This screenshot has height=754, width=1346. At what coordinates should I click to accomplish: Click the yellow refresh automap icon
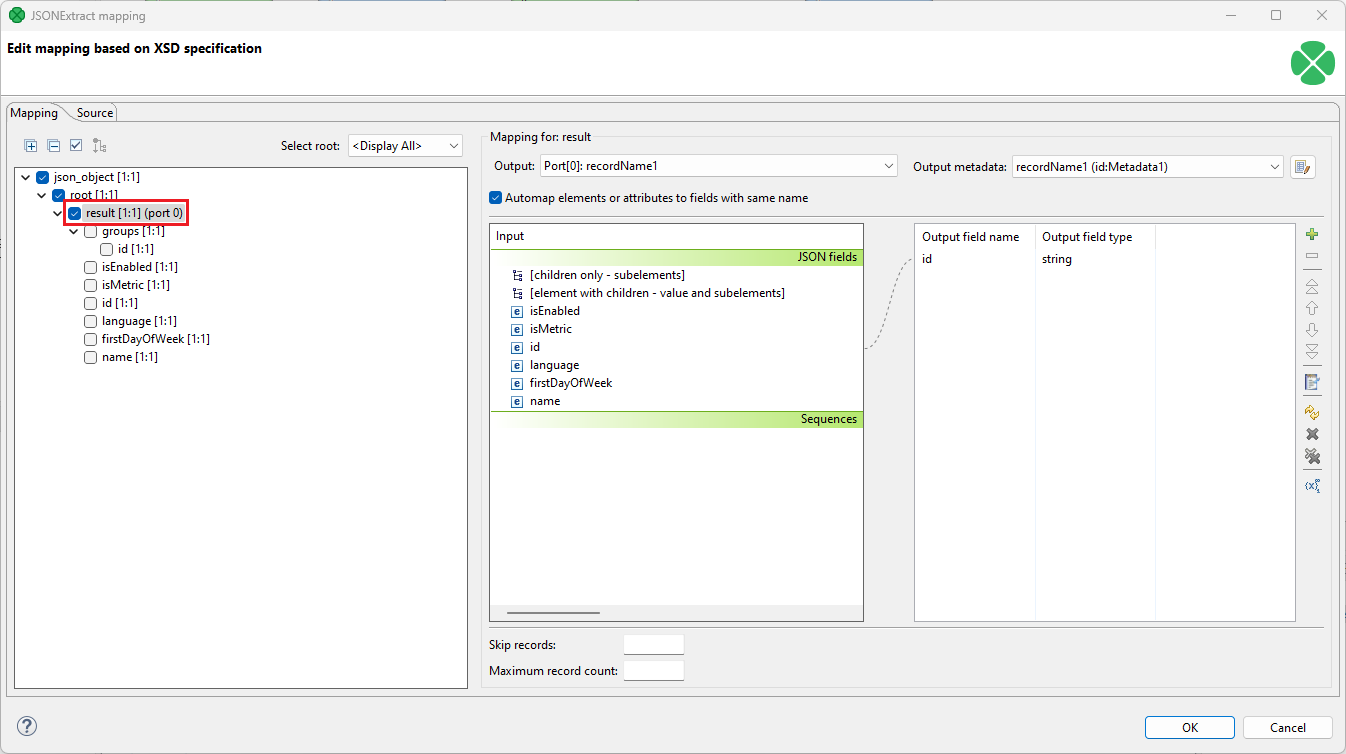point(1312,411)
